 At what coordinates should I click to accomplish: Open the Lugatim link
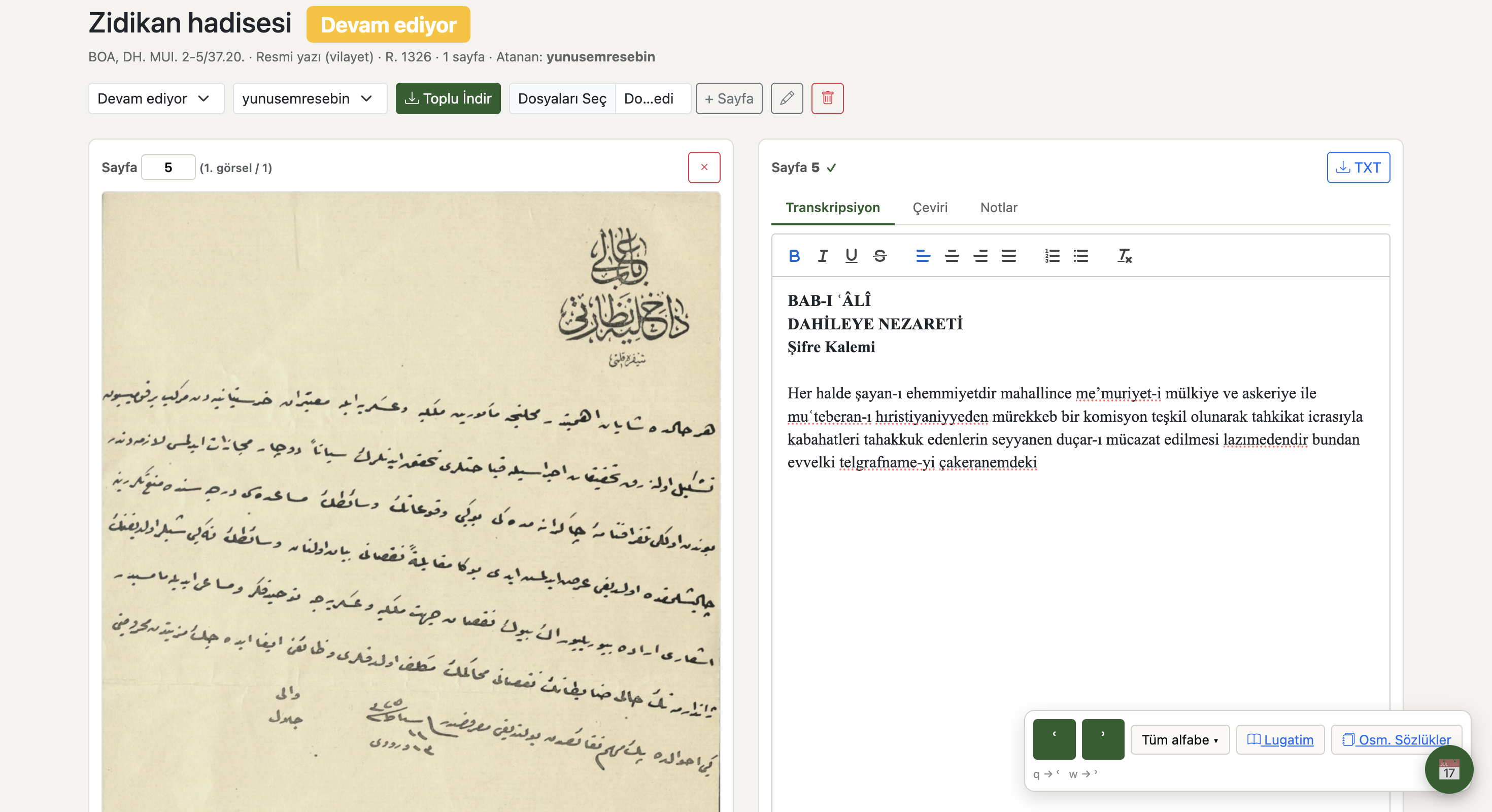1280,739
